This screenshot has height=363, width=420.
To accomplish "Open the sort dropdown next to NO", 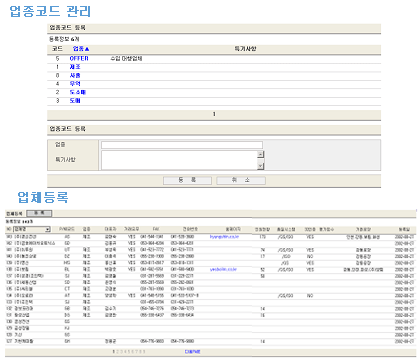I will coord(32,229).
